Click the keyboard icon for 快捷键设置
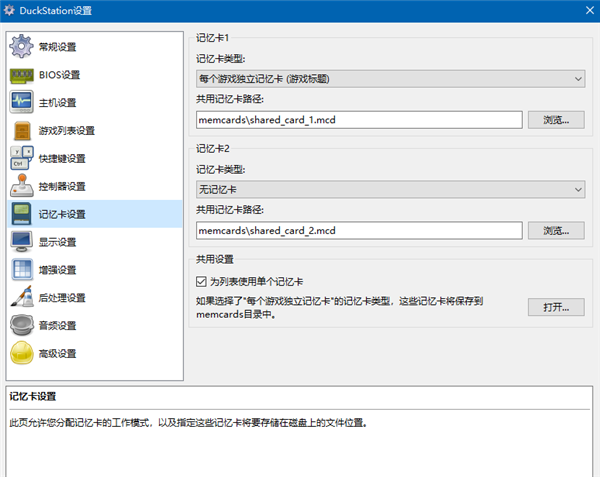Screen dimensions: 600x477 pos(22,159)
